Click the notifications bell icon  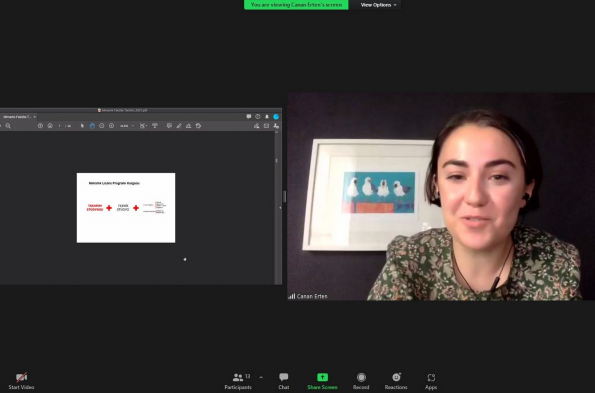tap(267, 116)
